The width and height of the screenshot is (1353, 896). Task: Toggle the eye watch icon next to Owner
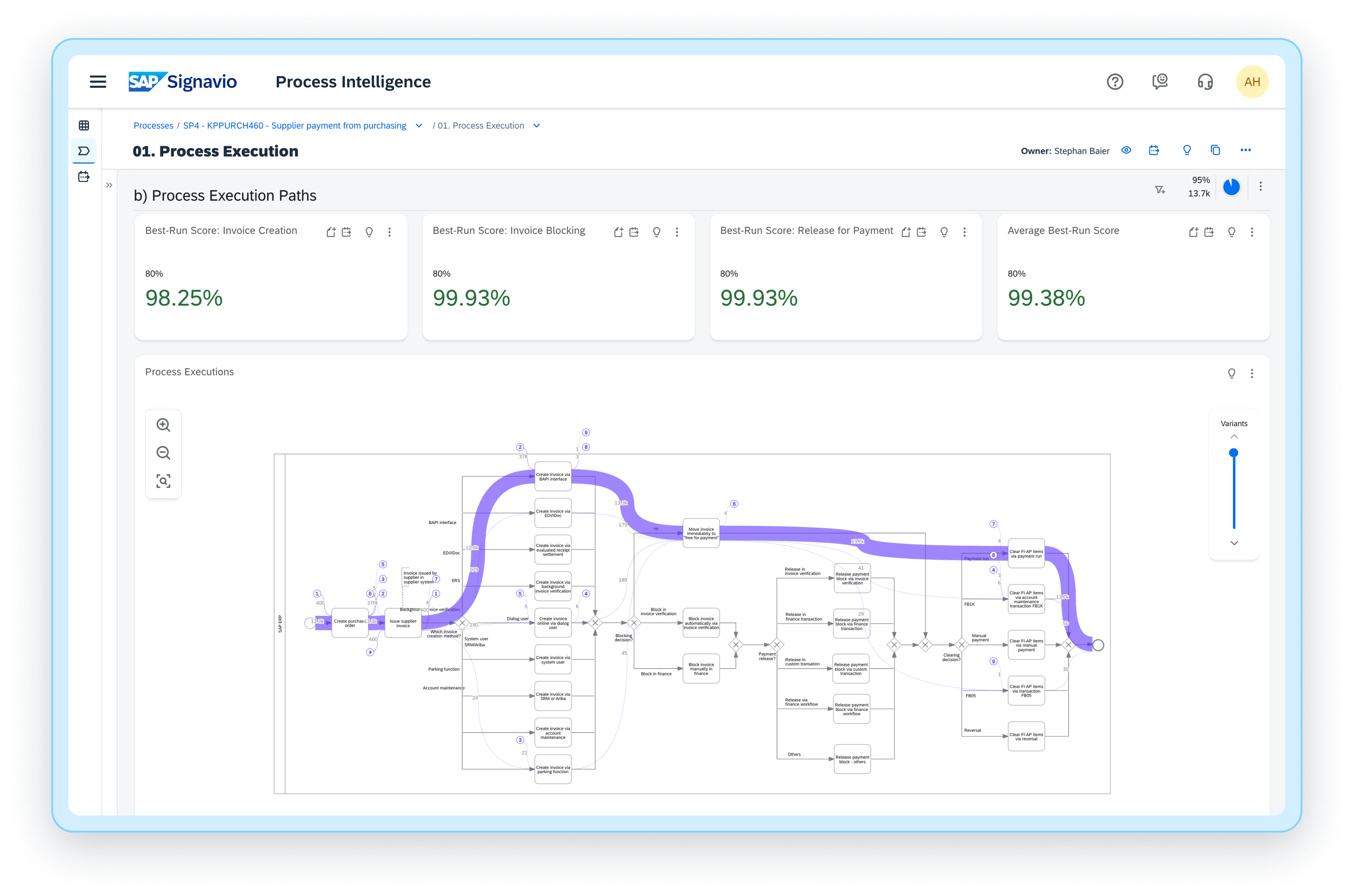[1126, 150]
